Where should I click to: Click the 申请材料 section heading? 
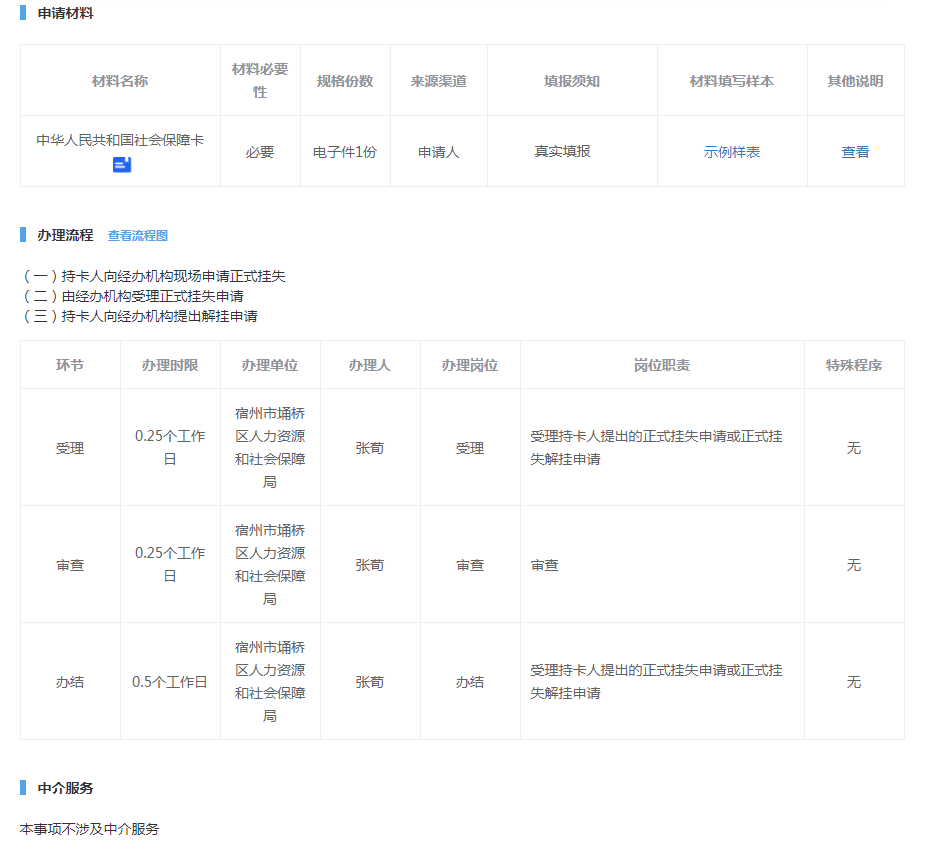tap(65, 14)
